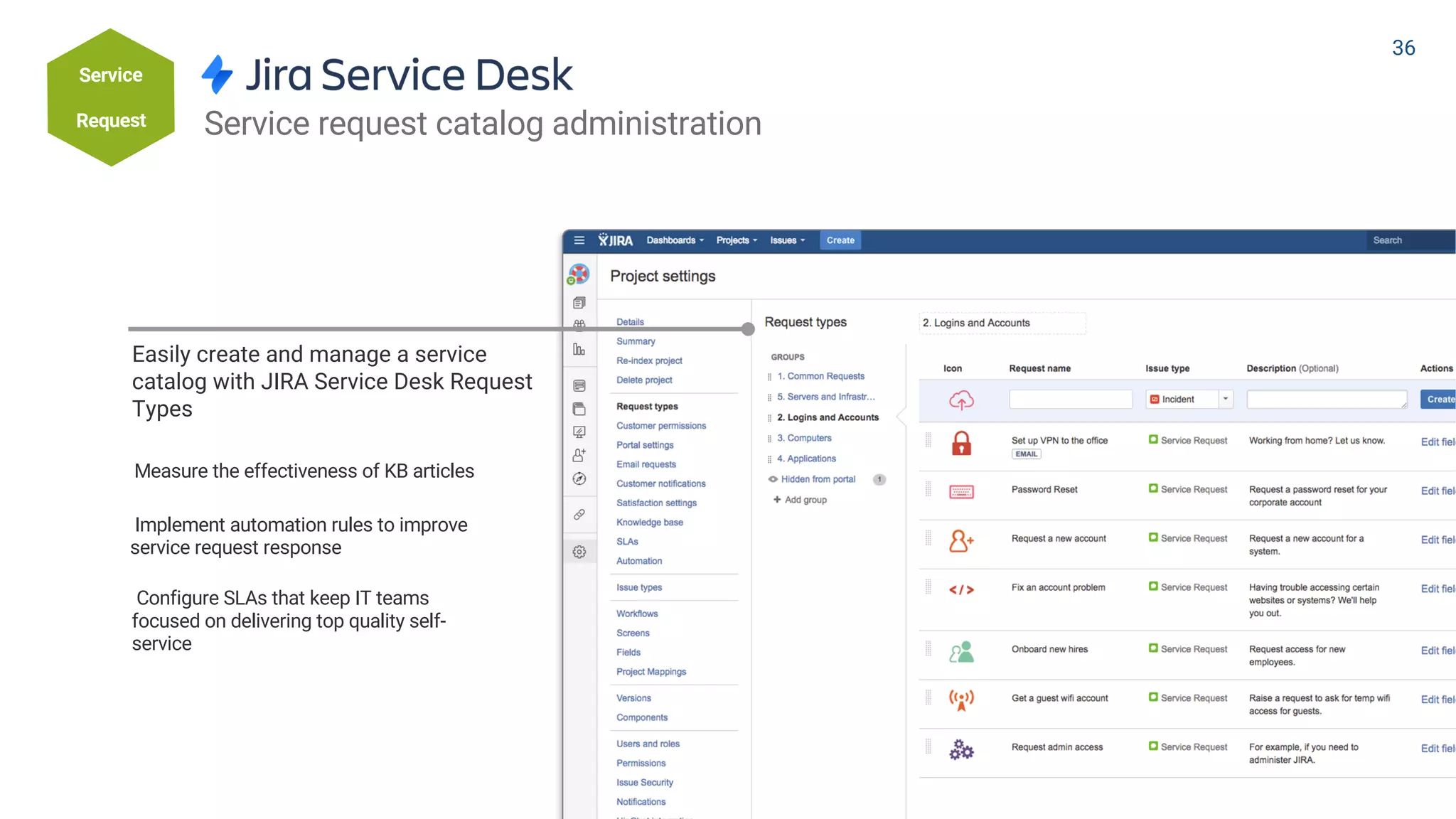Click the code brackets icon for Fix an account problem
The image size is (1456, 819).
[961, 589]
